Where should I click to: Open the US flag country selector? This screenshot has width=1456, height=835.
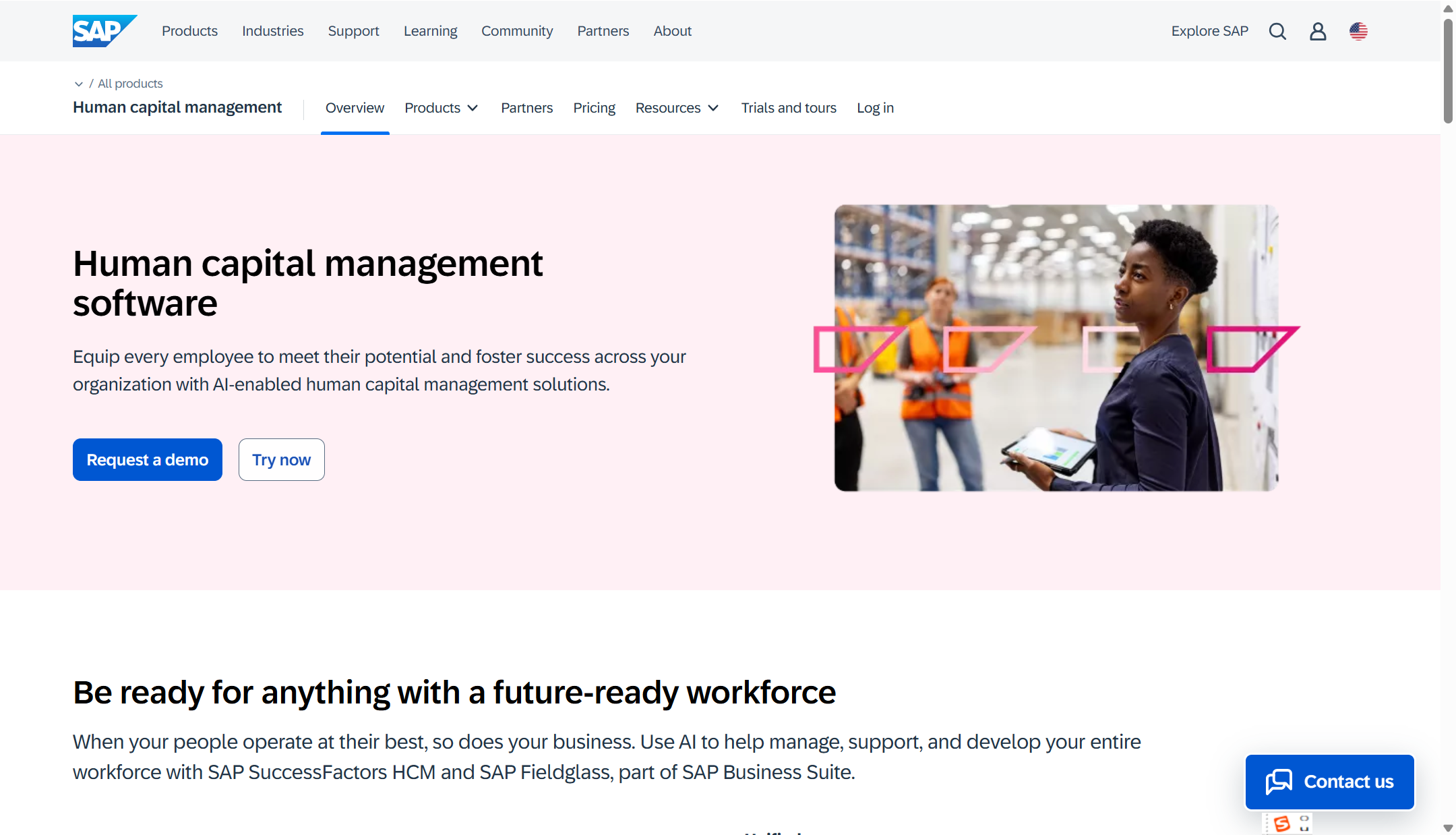[1358, 31]
